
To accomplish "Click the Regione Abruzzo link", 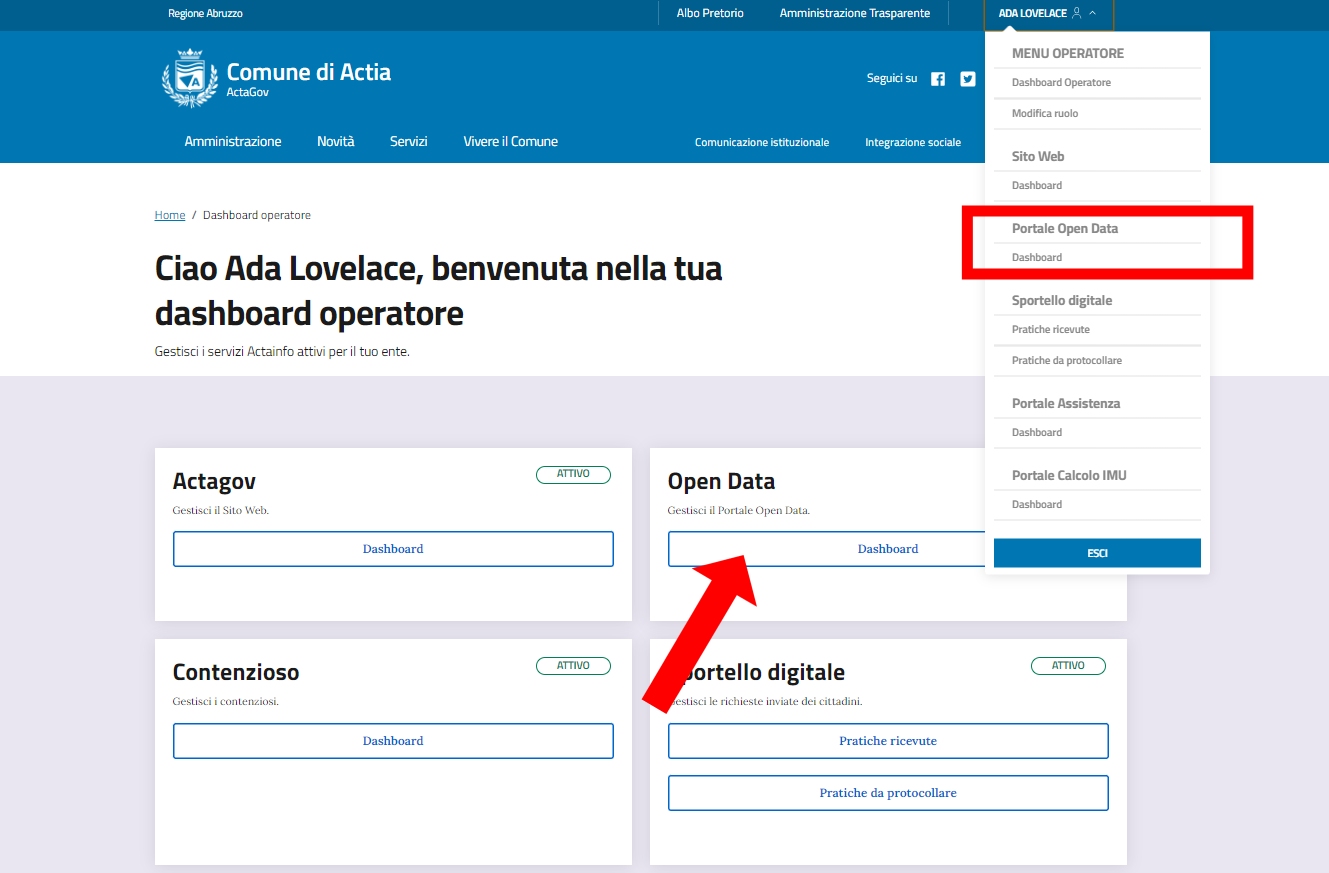I will (x=205, y=14).
